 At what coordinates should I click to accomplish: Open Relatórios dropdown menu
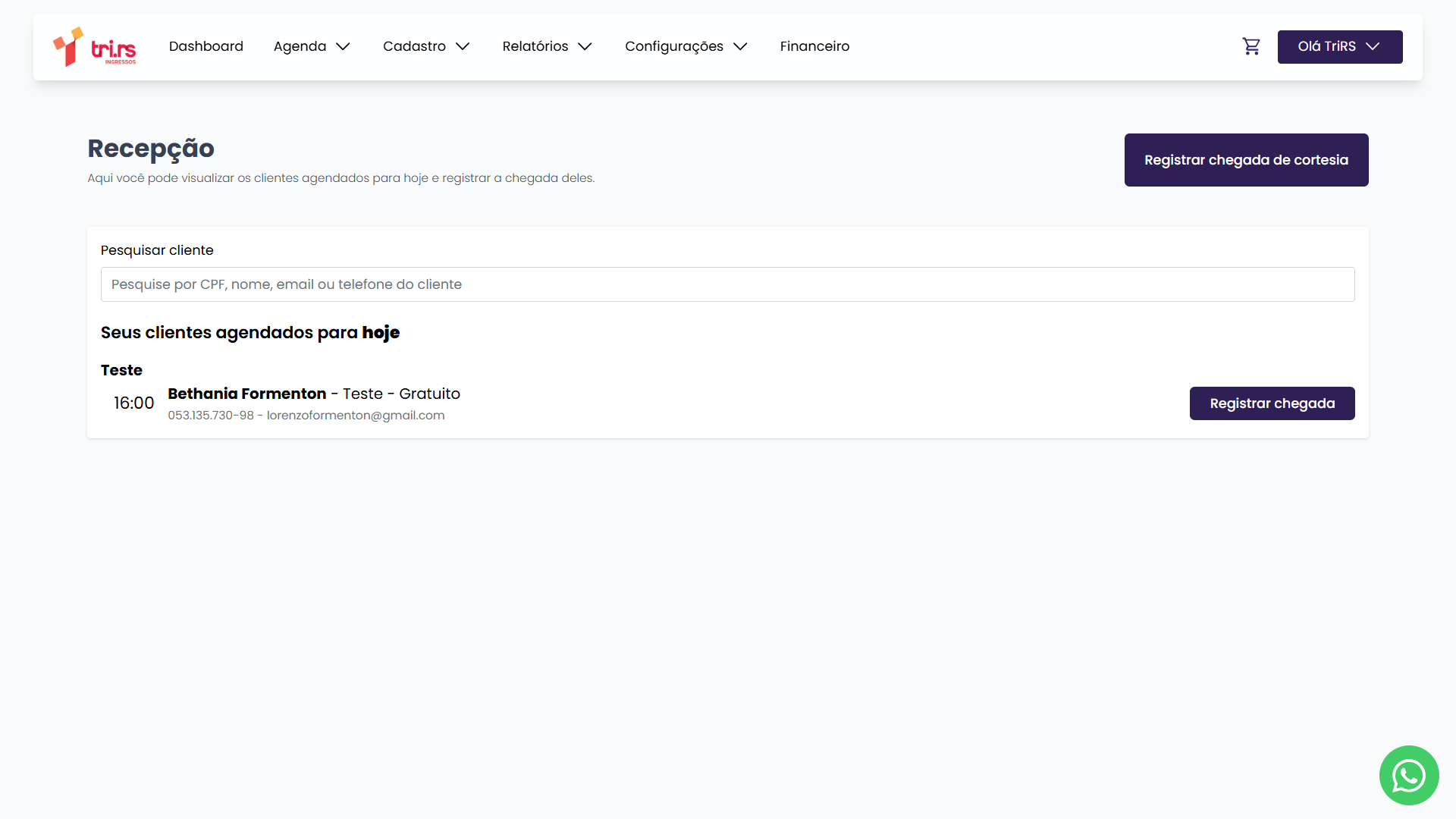(x=535, y=47)
